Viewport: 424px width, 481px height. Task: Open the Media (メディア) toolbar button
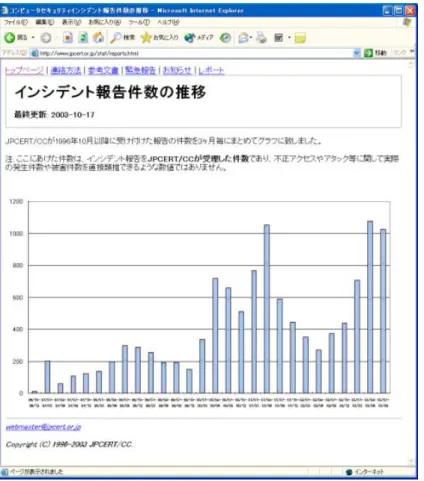tap(199, 38)
